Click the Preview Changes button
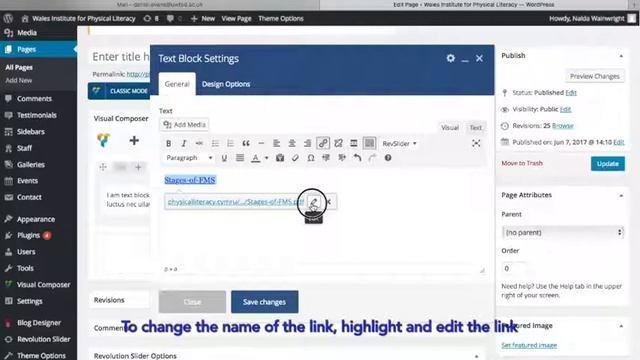Viewport: 640px width, 360px height. pos(595,76)
